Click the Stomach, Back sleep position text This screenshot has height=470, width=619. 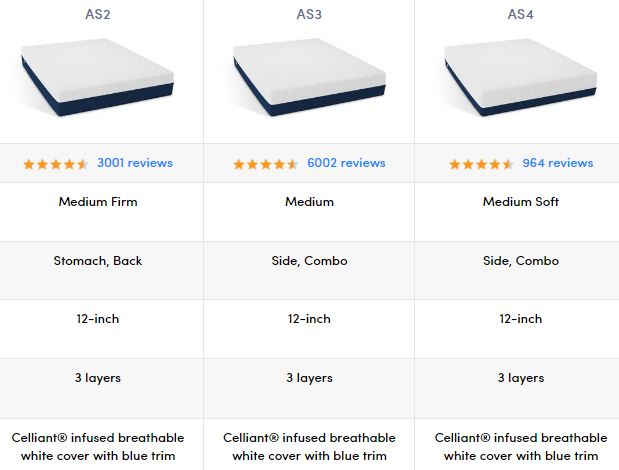click(x=98, y=261)
